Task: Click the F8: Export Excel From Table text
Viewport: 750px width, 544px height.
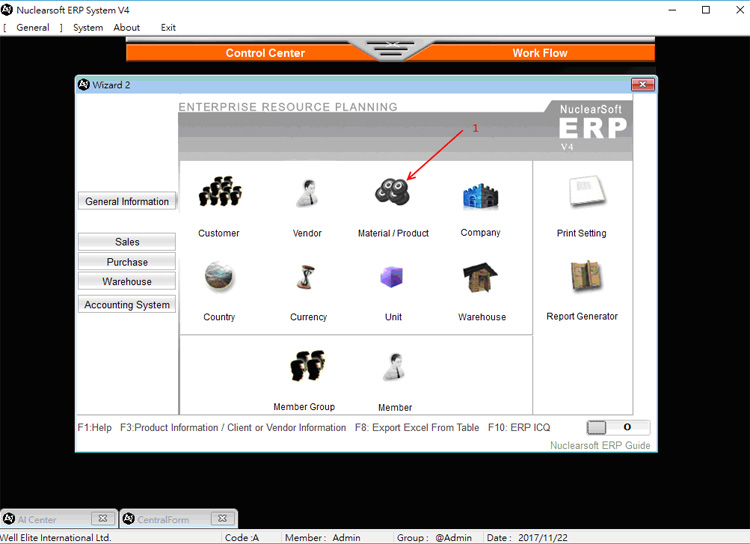Action: [417, 427]
